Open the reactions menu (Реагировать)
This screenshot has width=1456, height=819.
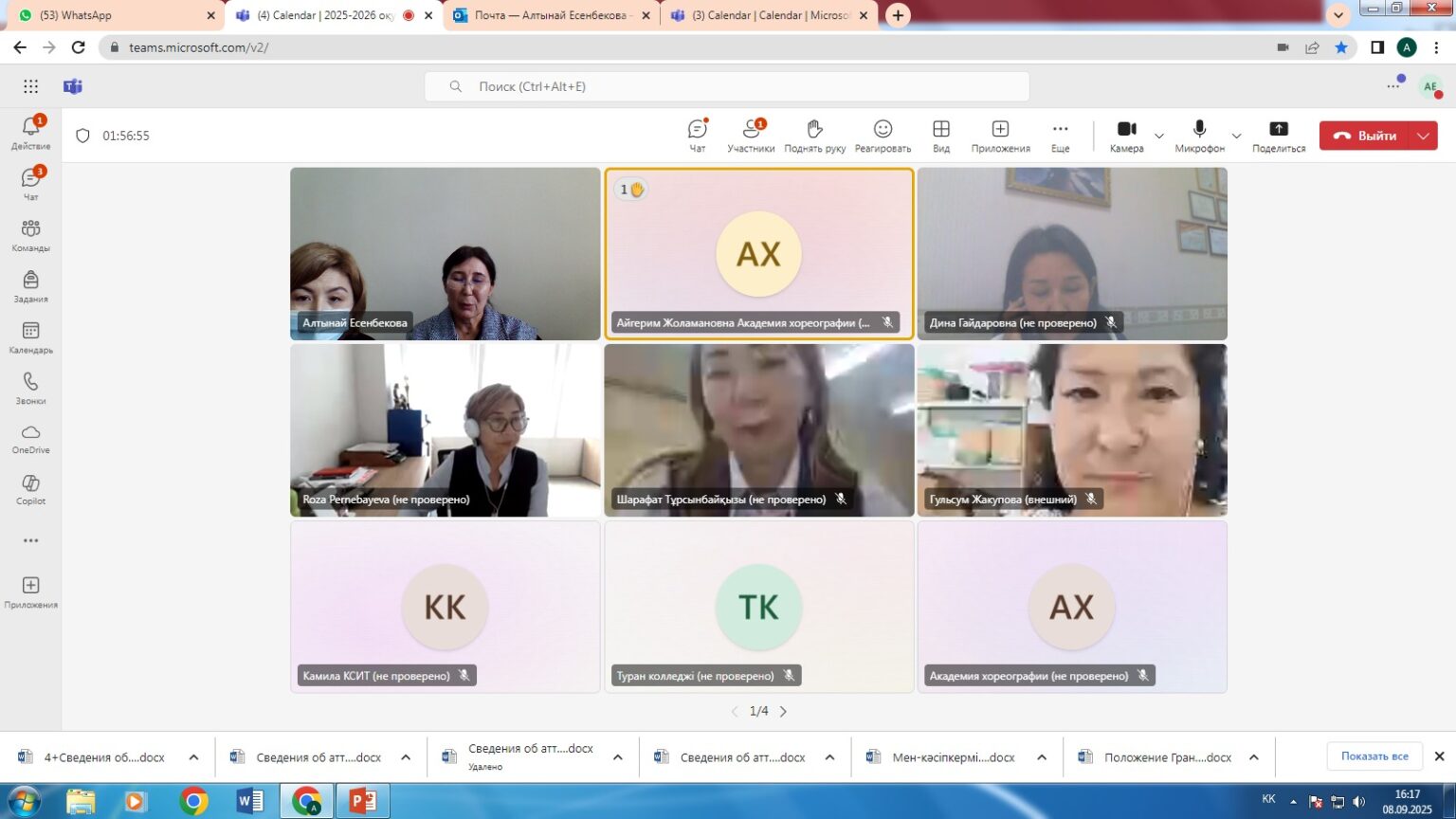[x=883, y=135]
